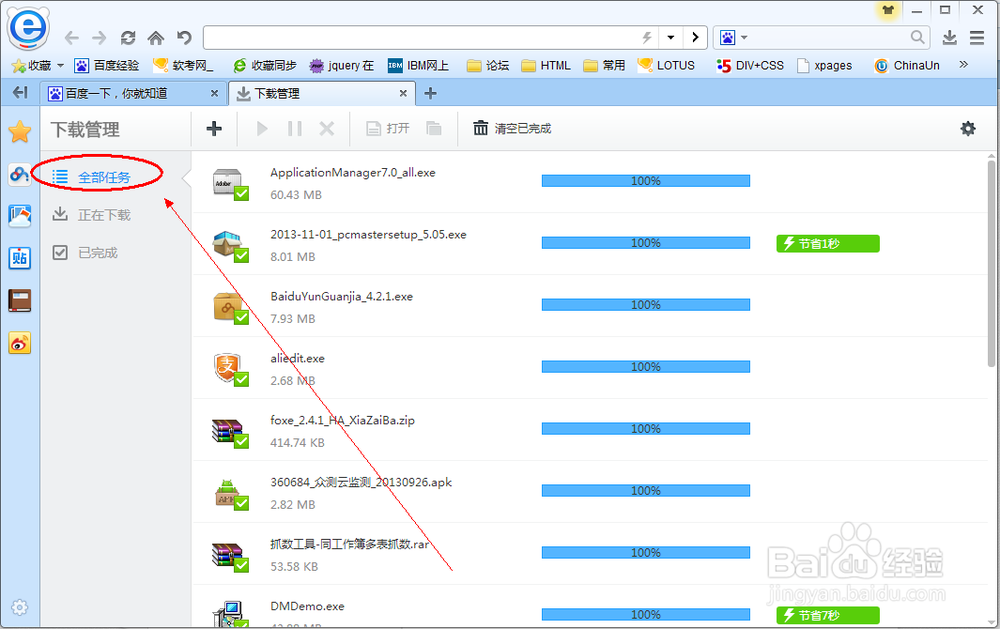The image size is (1000, 629).
Task: Collapse sidebar with the left arrow icon
Action: point(20,93)
